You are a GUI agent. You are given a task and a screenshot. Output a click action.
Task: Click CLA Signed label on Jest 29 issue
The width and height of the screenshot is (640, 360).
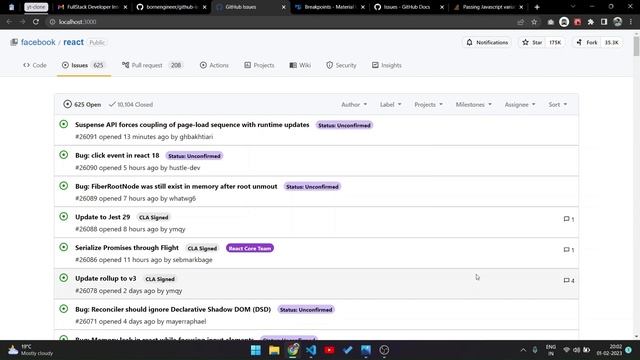coord(153,218)
